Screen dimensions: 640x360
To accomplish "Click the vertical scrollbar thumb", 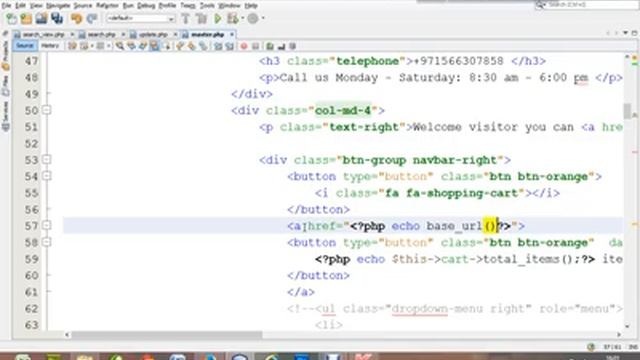I will [x=627, y=111].
